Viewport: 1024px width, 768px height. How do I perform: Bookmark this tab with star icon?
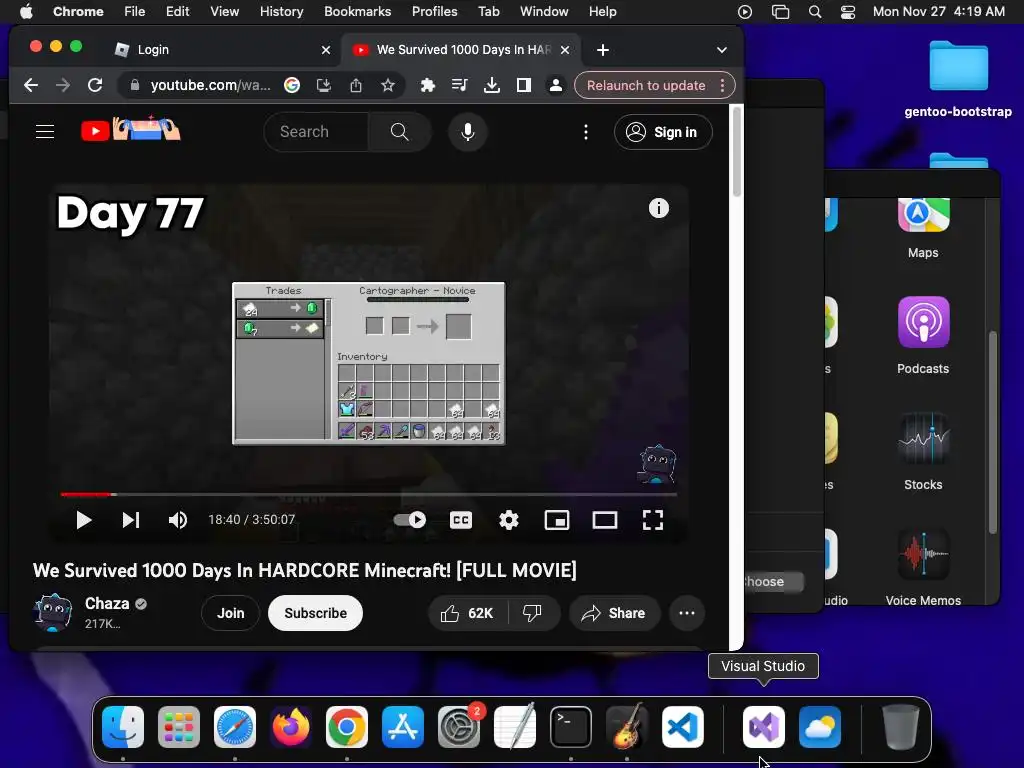388,86
